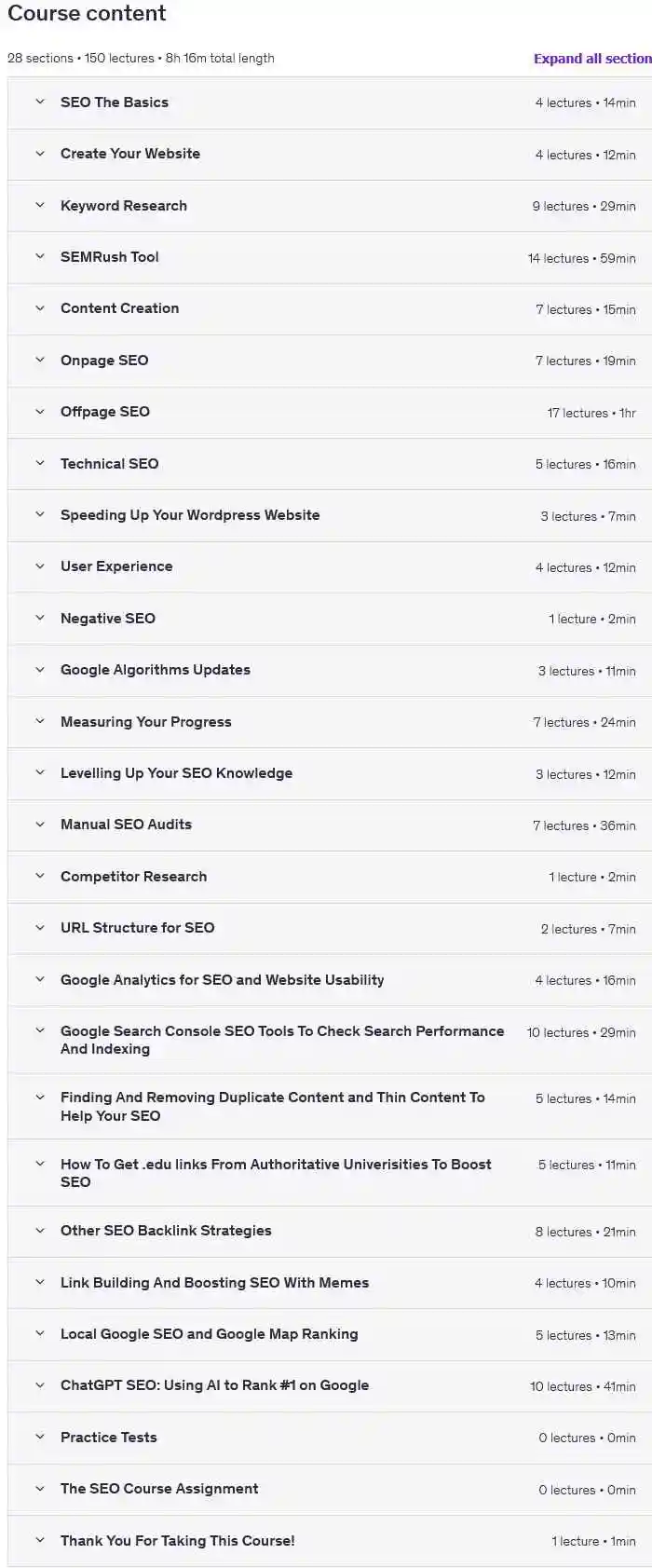Click chevron icon next to Competitor Research
Screen dimensions: 652x1568
[40, 877]
